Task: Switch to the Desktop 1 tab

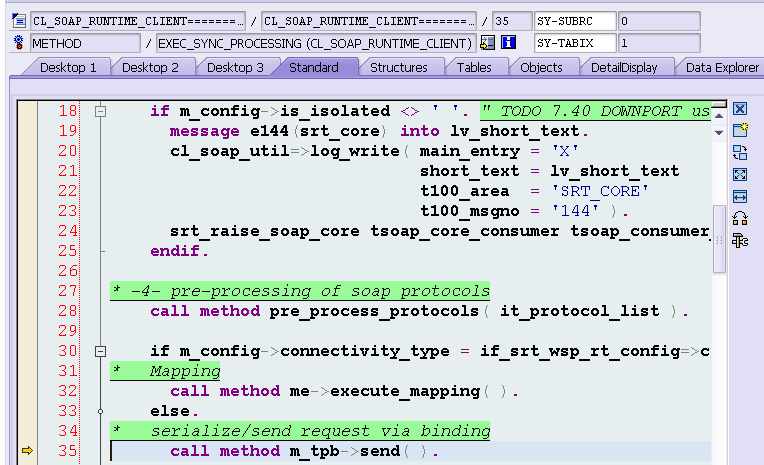Action: coord(68,67)
